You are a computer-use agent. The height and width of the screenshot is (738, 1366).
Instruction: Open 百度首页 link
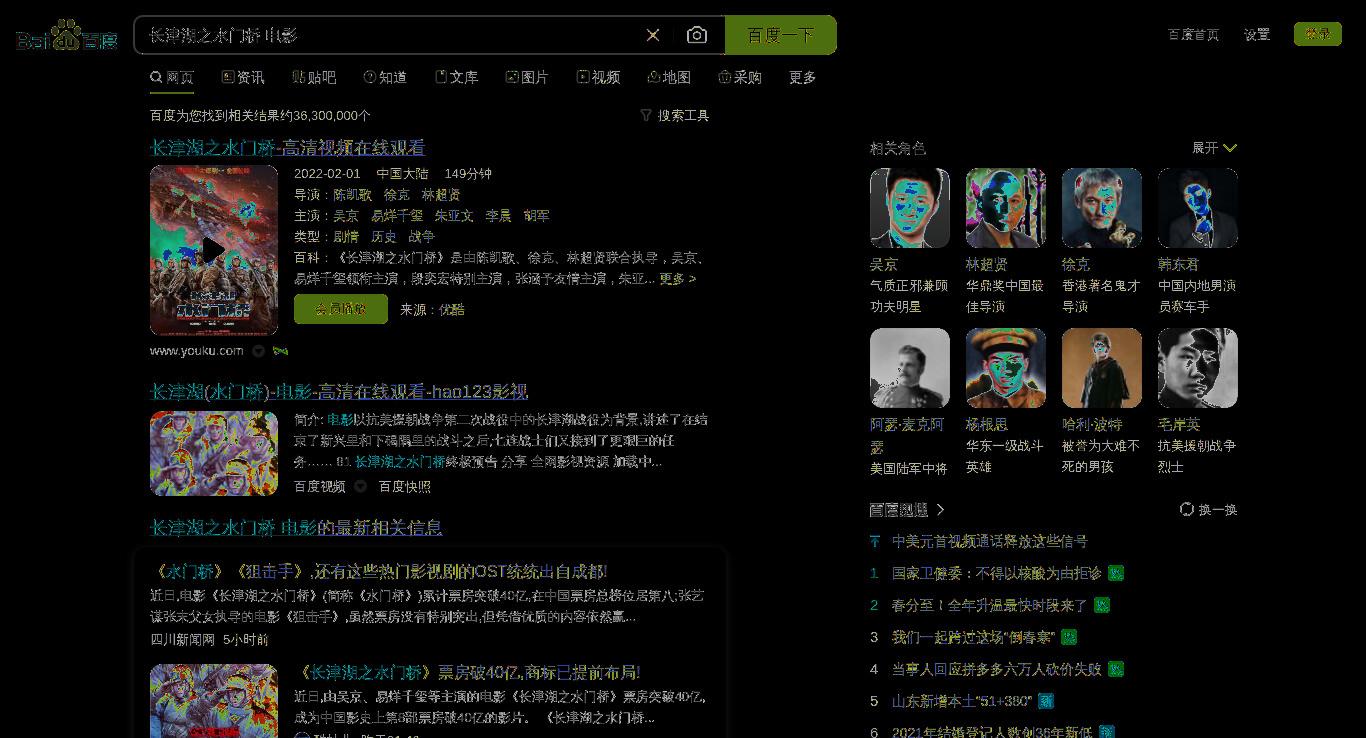tap(1193, 34)
